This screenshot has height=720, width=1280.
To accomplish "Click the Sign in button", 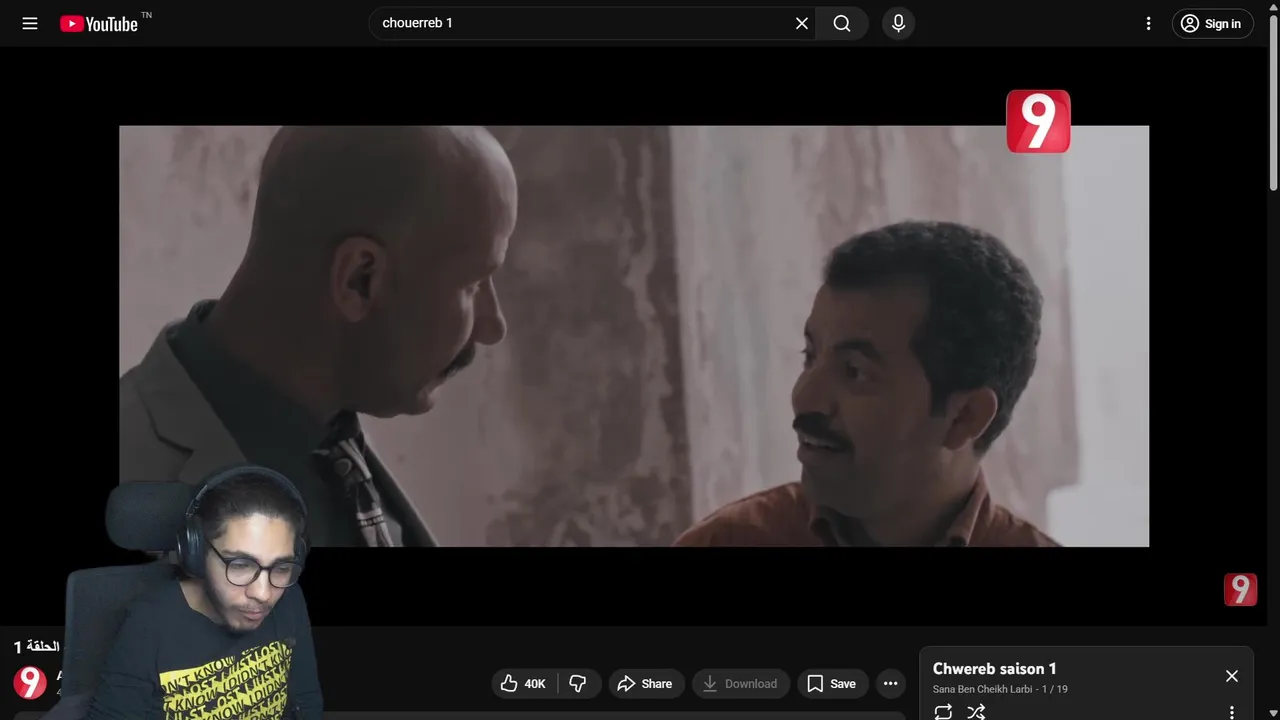I will coord(1212,23).
